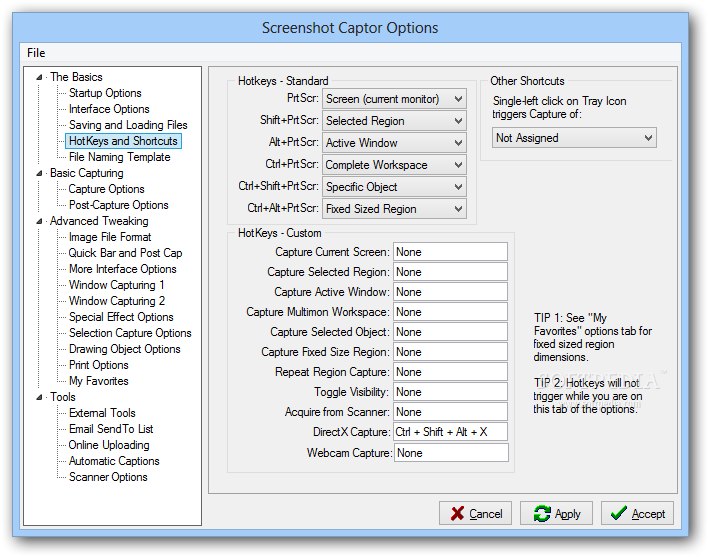
Task: Open Window Capturing 2 page
Action: [x=117, y=301]
